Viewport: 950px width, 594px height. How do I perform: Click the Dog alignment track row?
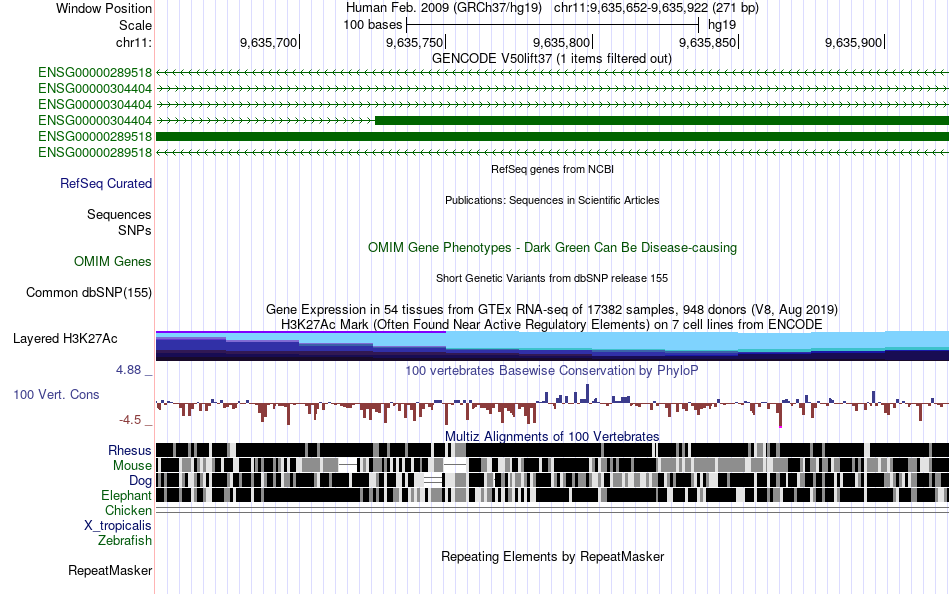[553, 480]
